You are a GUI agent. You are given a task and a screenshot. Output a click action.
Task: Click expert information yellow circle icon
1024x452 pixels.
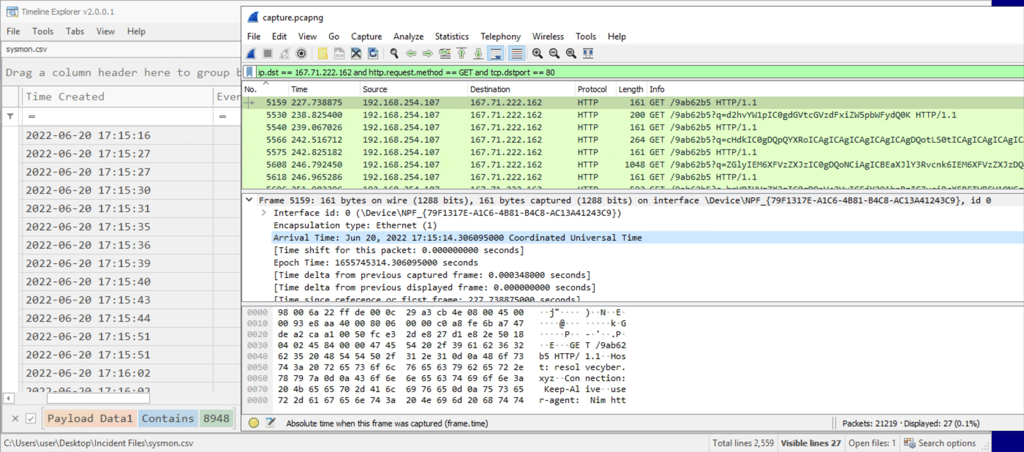254,423
